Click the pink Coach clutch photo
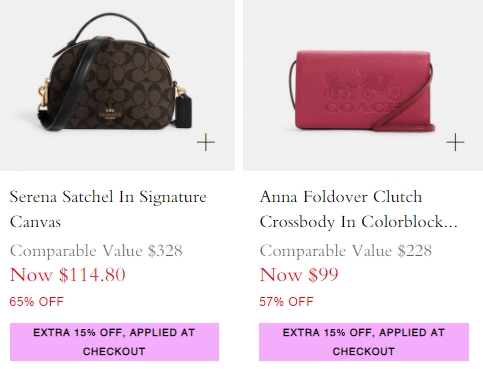483x369 pixels. [x=363, y=85]
